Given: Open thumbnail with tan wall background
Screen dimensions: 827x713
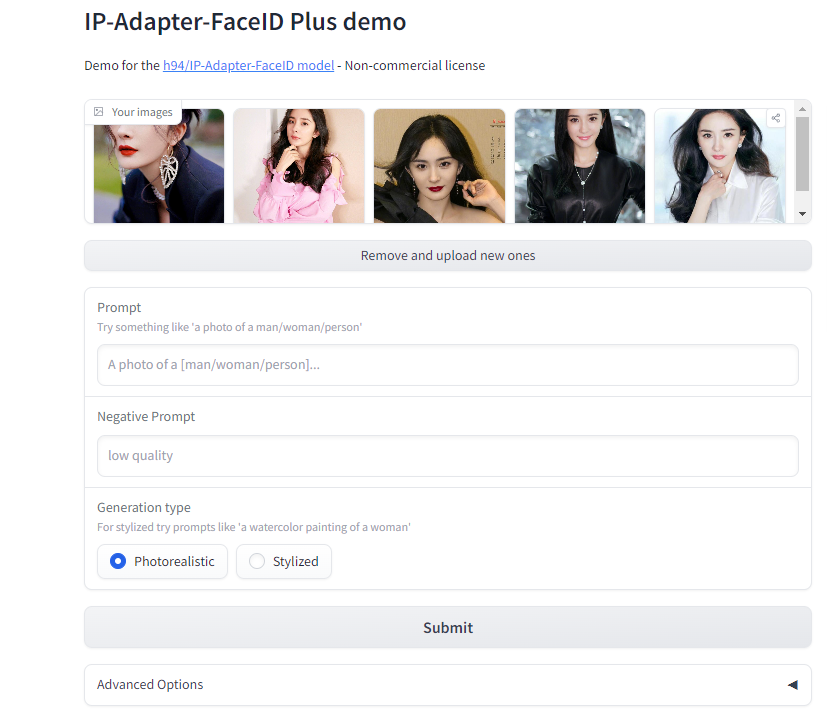Looking at the screenshot, I should pos(439,166).
